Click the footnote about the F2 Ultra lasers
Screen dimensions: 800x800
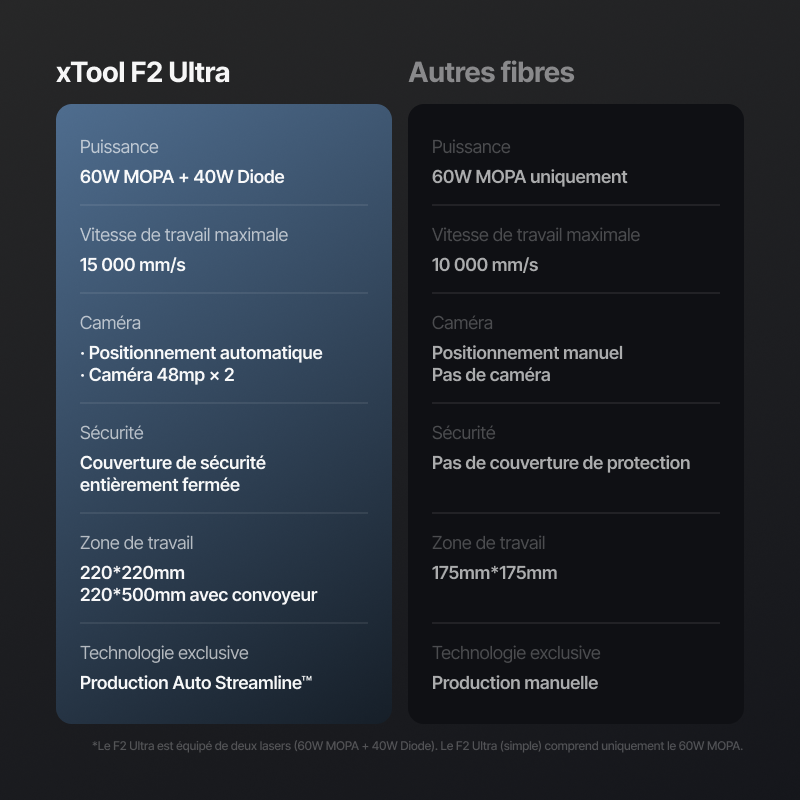417,745
